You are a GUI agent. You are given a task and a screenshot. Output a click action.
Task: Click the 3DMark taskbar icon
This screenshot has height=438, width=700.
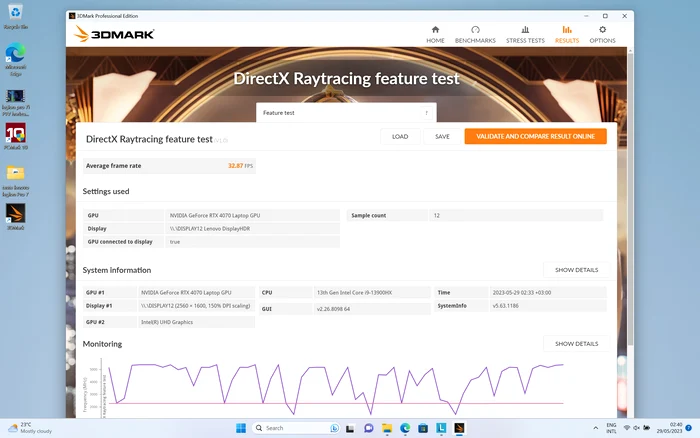tap(459, 428)
